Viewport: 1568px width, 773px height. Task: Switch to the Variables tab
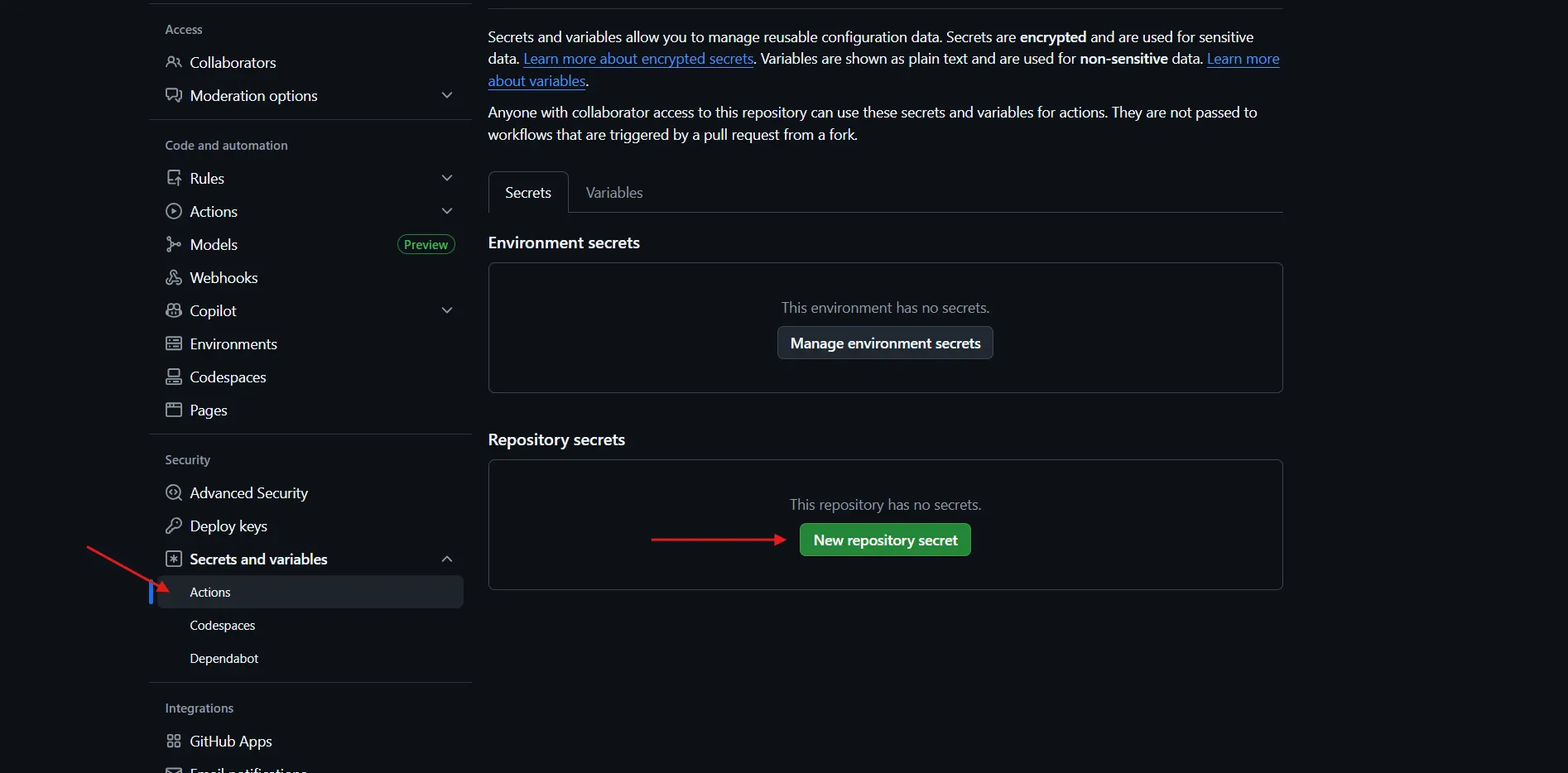[x=613, y=193]
